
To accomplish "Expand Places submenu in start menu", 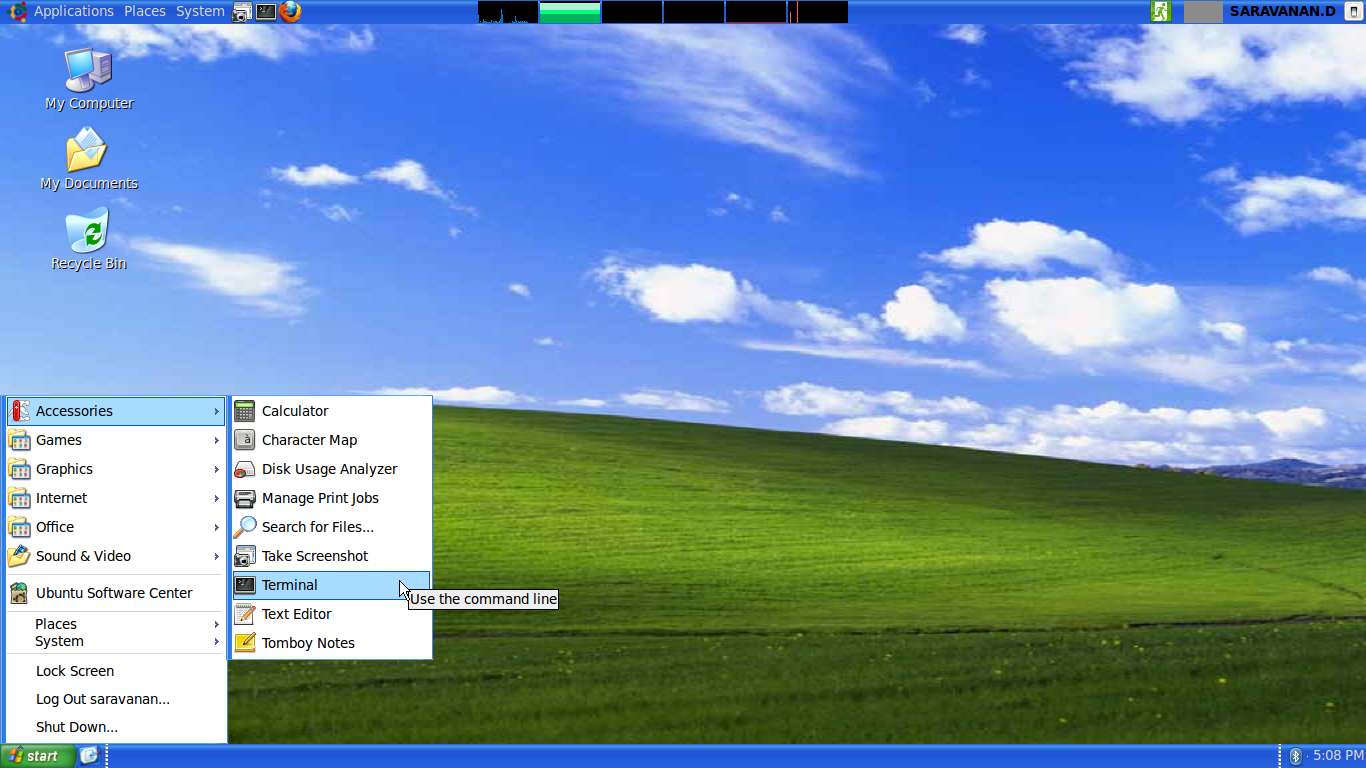I will [115, 624].
